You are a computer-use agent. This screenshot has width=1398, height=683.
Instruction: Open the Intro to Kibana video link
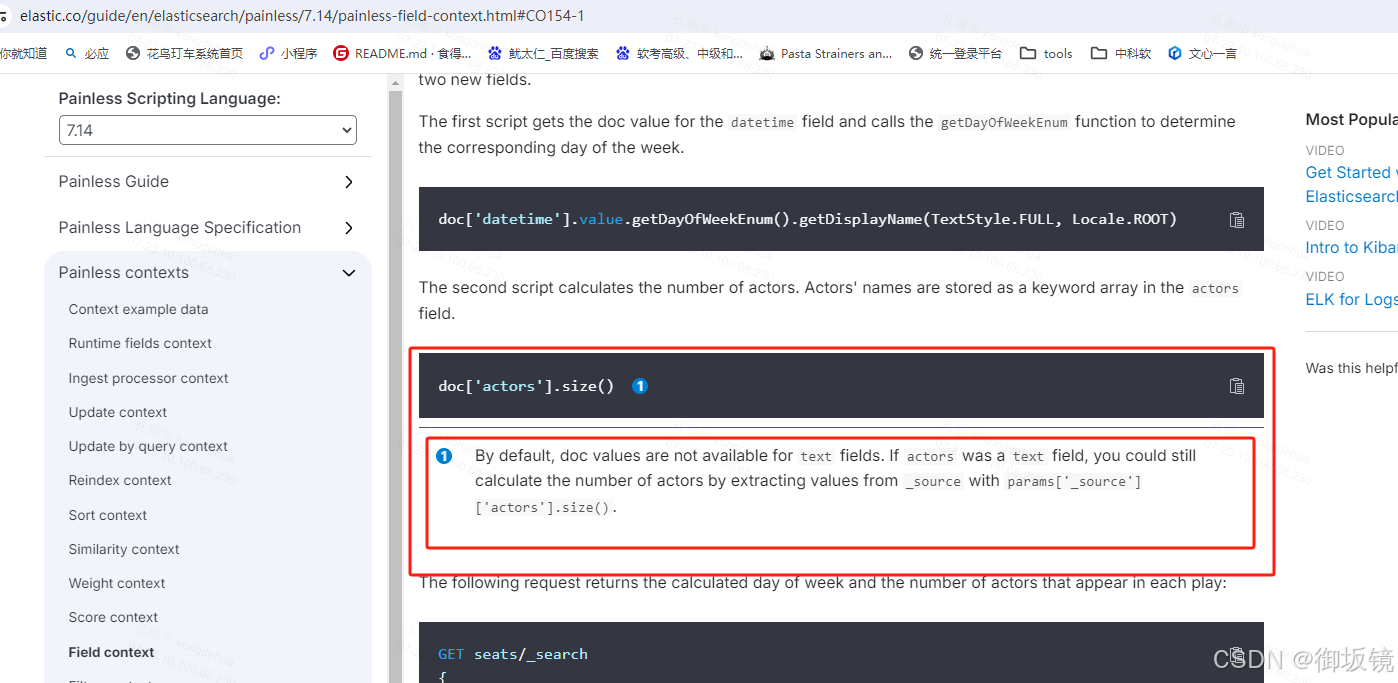pos(1351,248)
